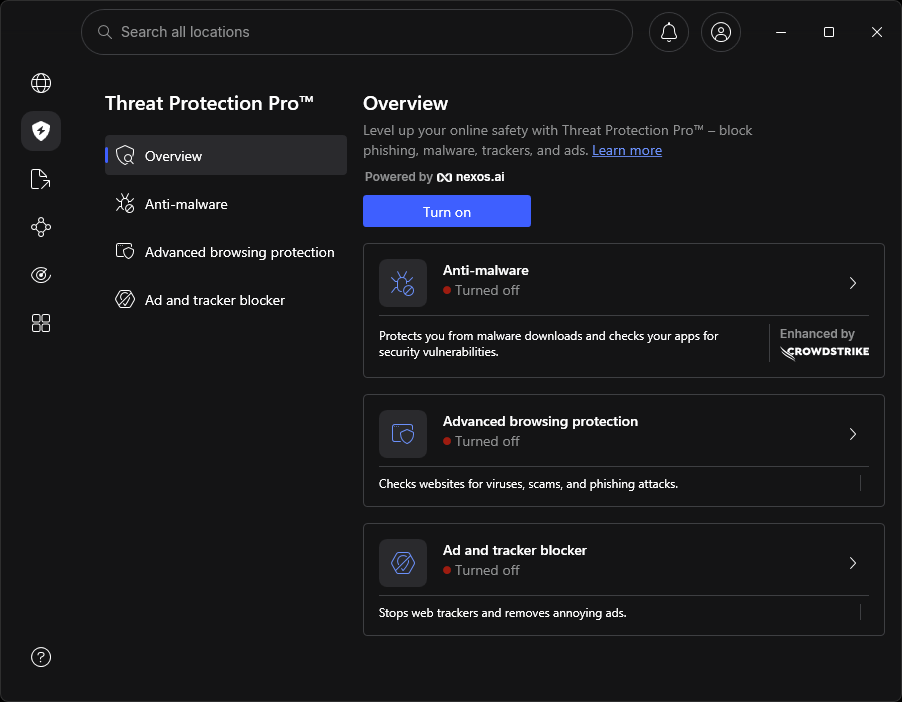Select Ad and tracker blocker in the menu
The width and height of the screenshot is (902, 702).
(x=226, y=299)
